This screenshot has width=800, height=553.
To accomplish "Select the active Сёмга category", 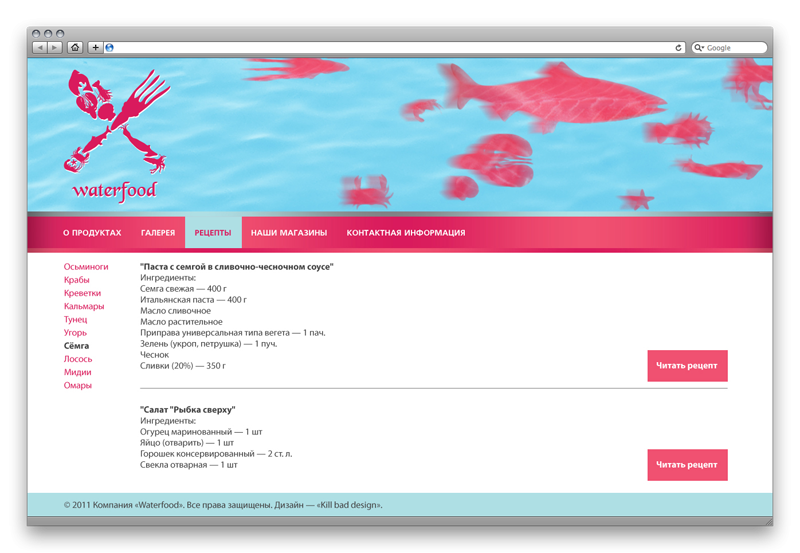I will [x=76, y=345].
